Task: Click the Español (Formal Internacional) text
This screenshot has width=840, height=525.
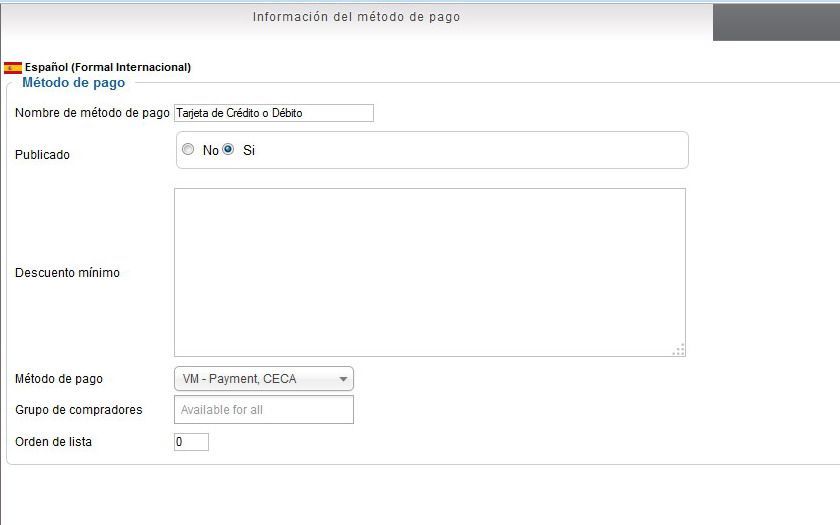Action: coord(108,68)
